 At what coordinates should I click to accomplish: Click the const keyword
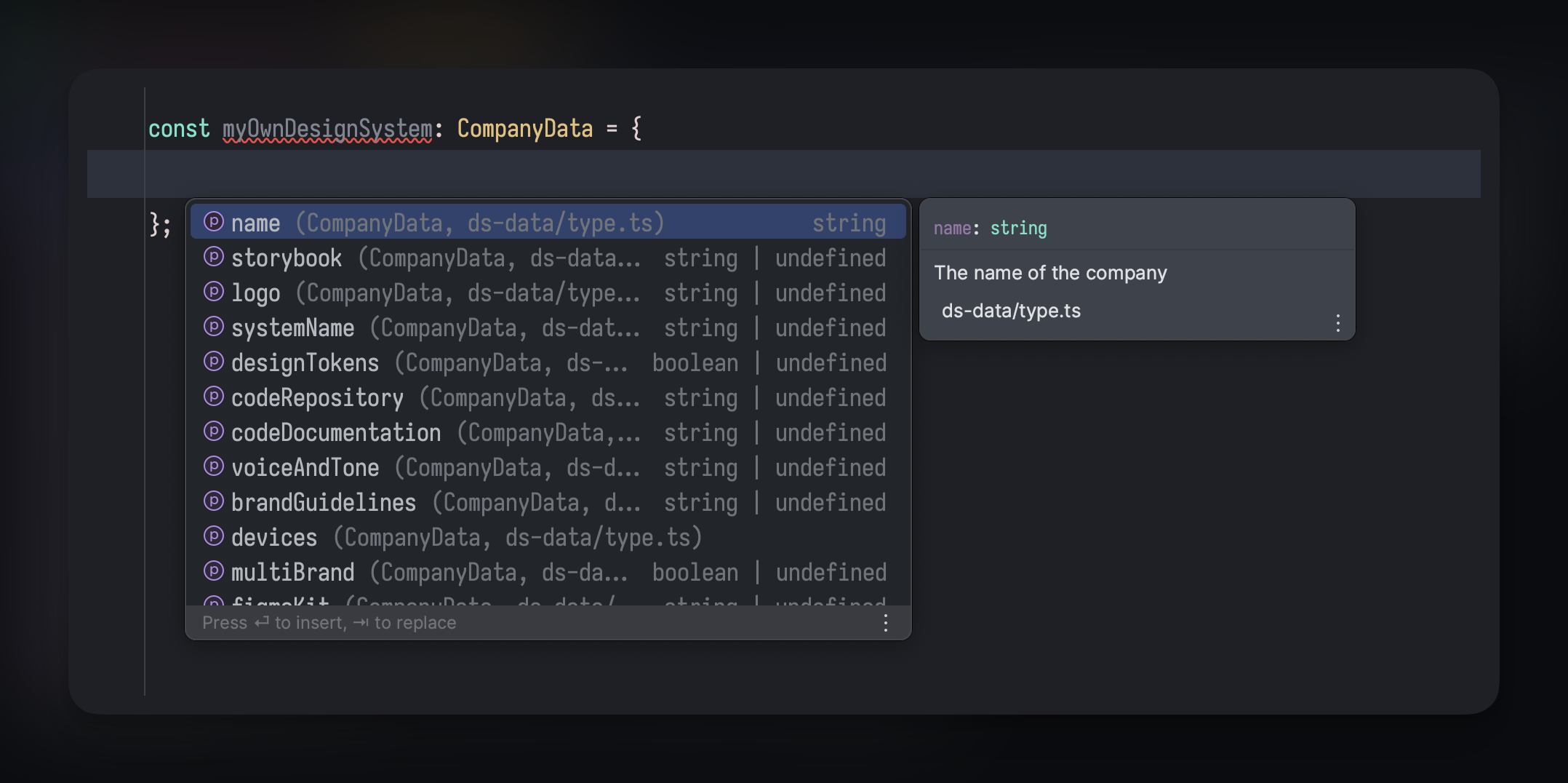pos(179,129)
